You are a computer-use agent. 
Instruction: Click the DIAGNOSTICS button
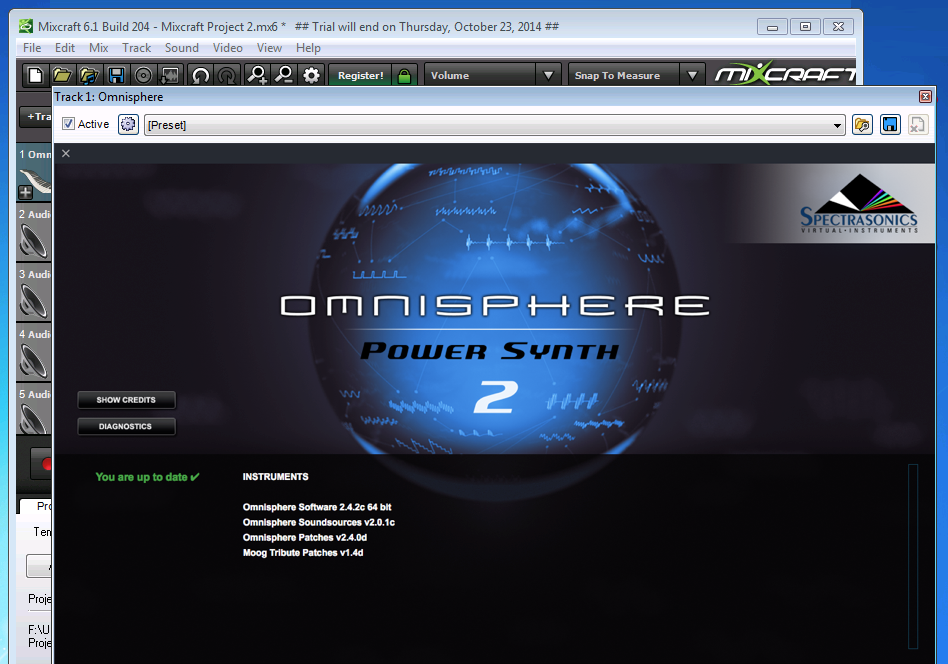126,426
